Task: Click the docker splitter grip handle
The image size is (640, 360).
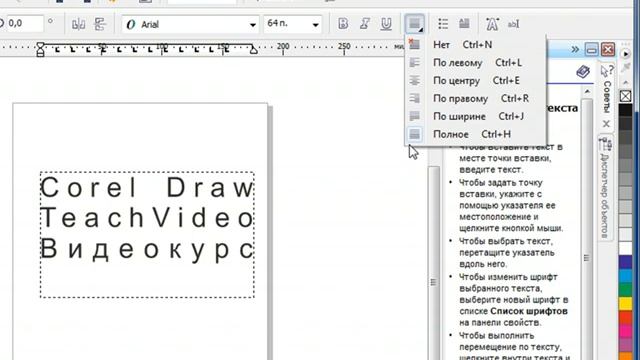Action: [x=433, y=282]
